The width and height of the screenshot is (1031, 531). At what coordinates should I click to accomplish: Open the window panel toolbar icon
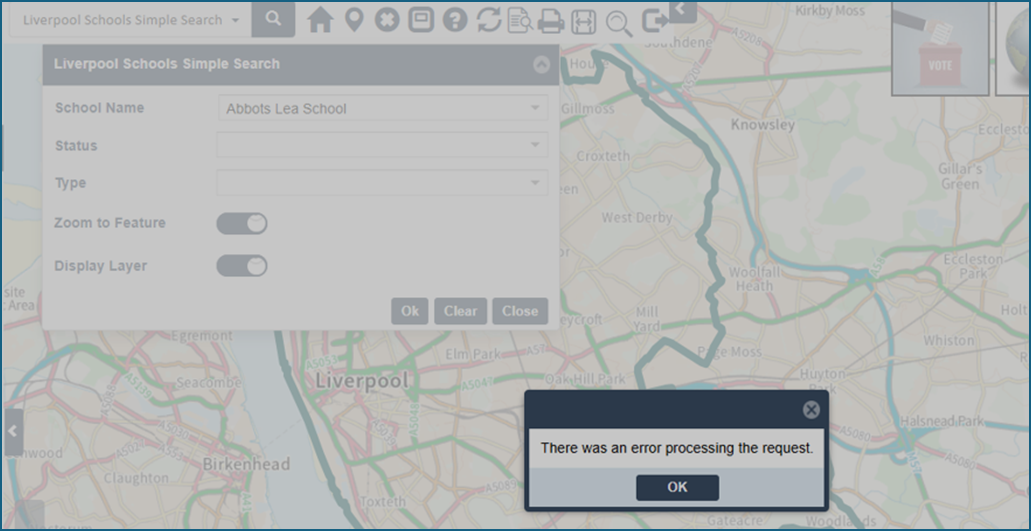[x=421, y=20]
